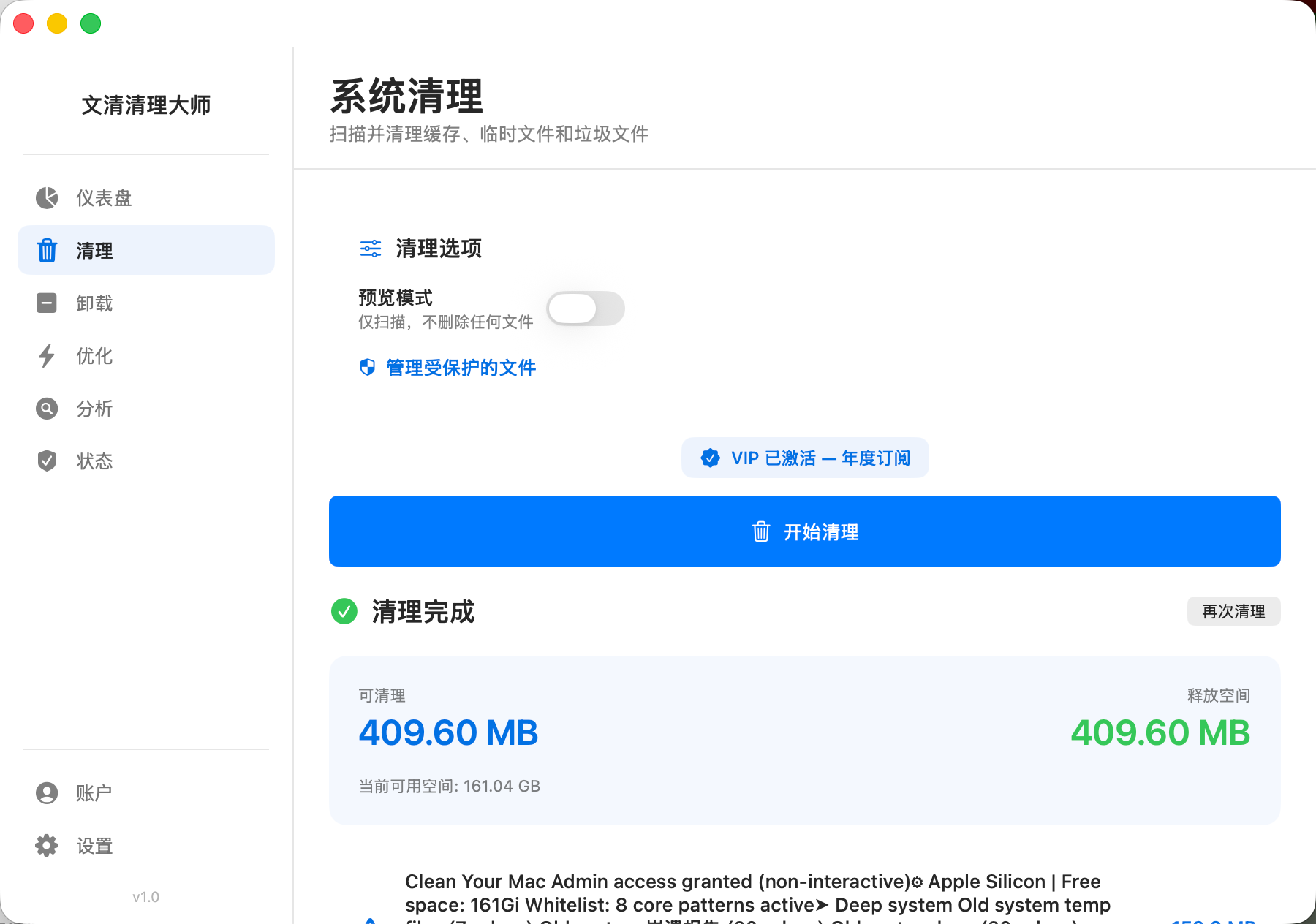Click the 再次清理 button

pyautogui.click(x=1233, y=611)
